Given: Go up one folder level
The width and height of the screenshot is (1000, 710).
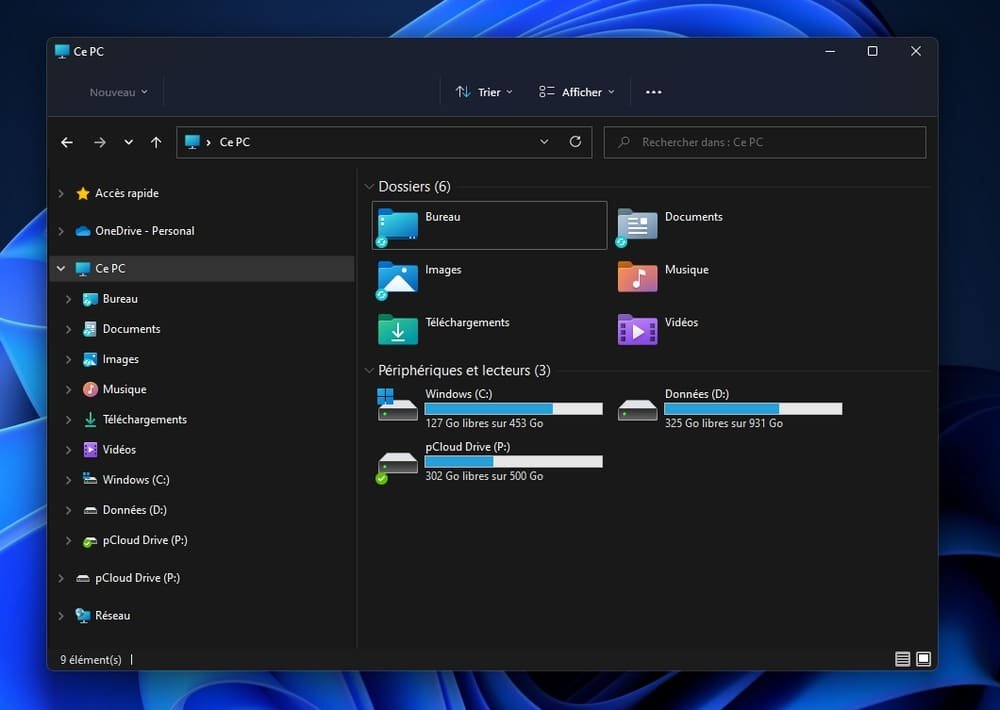Looking at the screenshot, I should 156,142.
